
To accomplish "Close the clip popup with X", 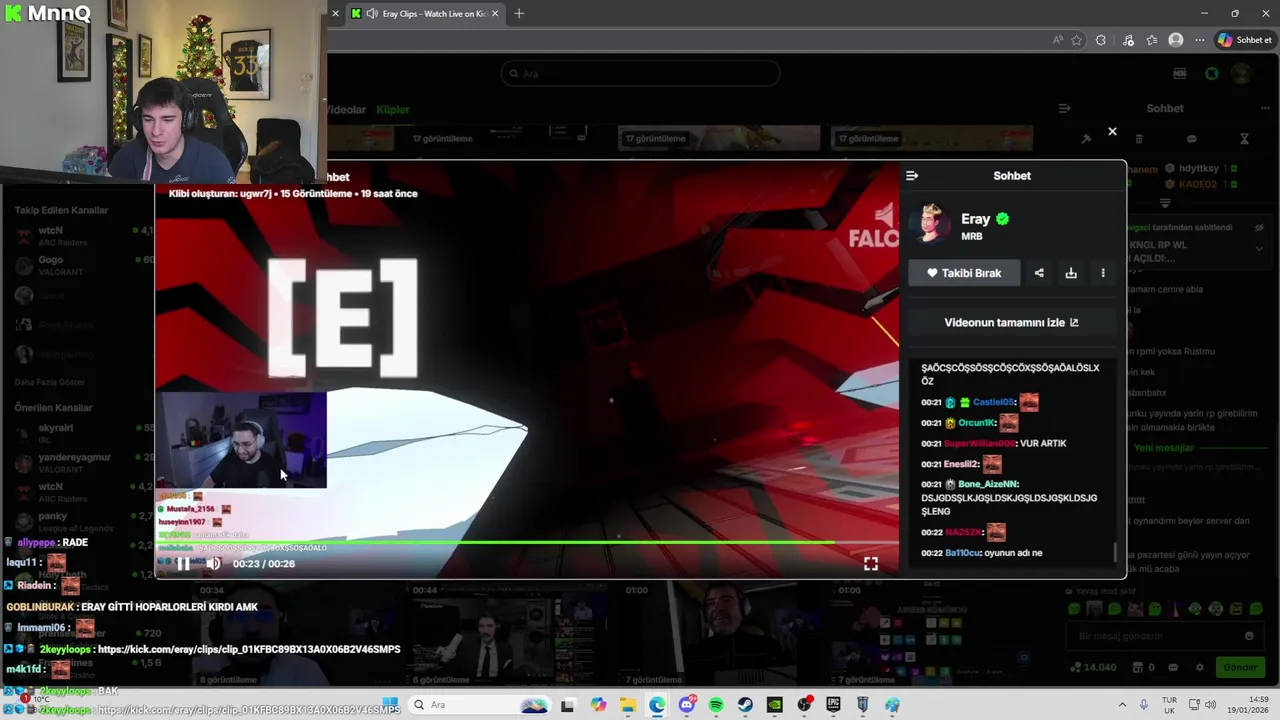I will pos(1112,131).
